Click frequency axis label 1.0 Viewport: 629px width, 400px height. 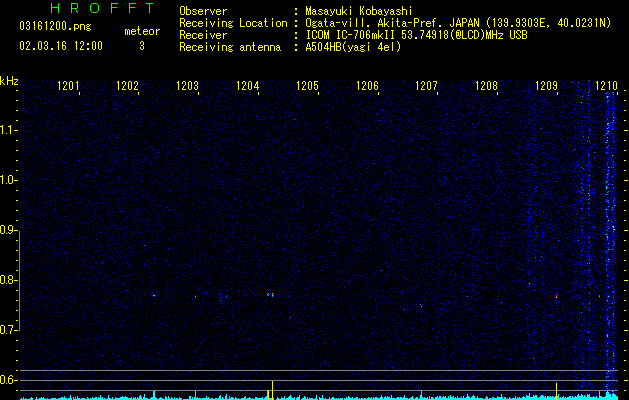click(x=9, y=180)
